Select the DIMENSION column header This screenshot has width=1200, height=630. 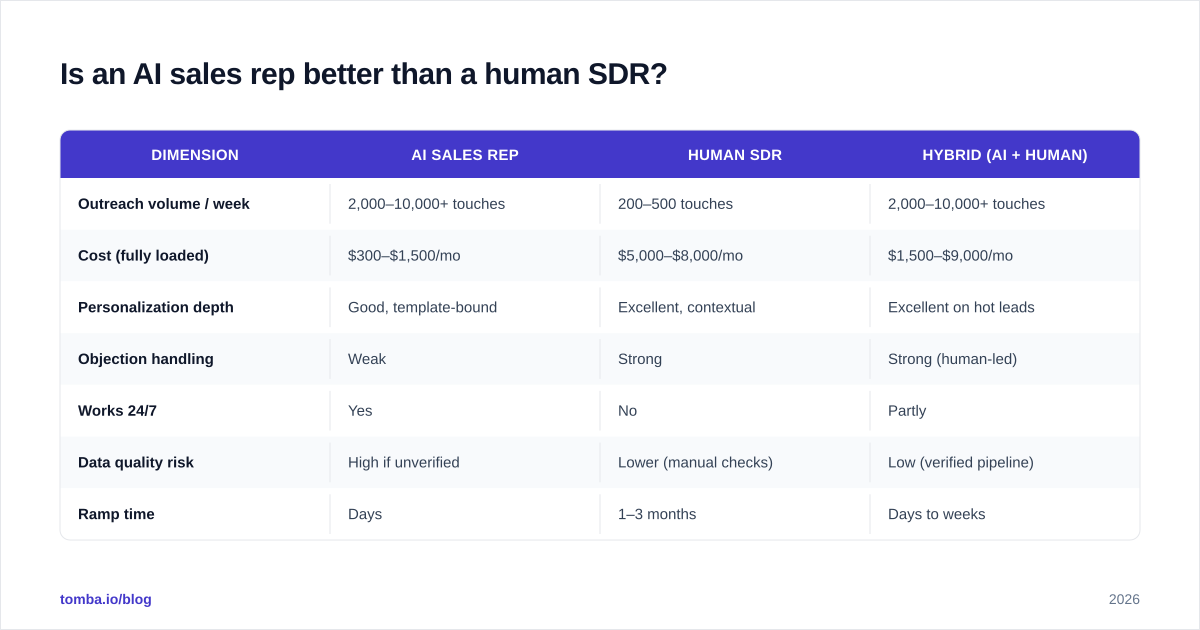point(195,155)
